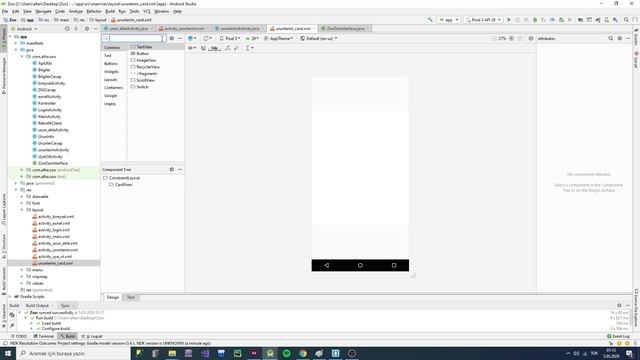Select the Layouts palette category
This screenshot has height=360, width=640.
pos(111,80)
